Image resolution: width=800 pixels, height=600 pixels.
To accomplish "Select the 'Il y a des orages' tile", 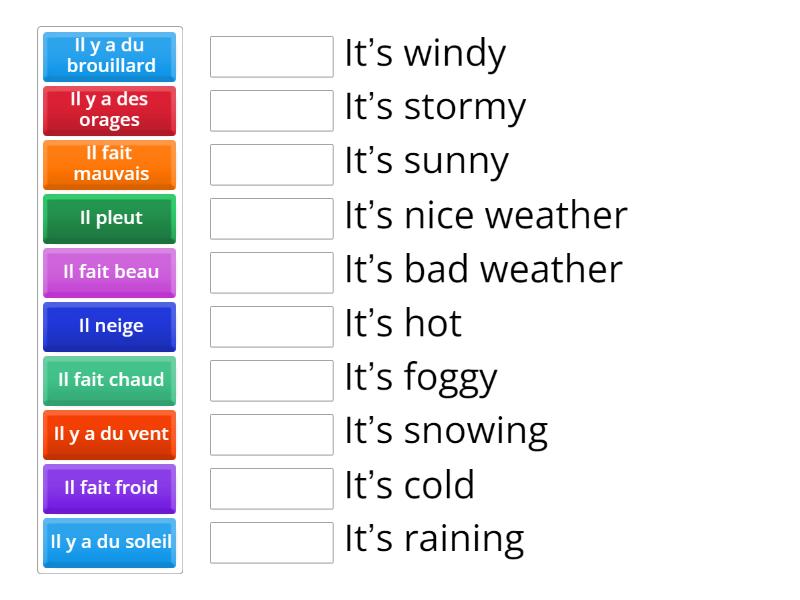I will [x=108, y=111].
